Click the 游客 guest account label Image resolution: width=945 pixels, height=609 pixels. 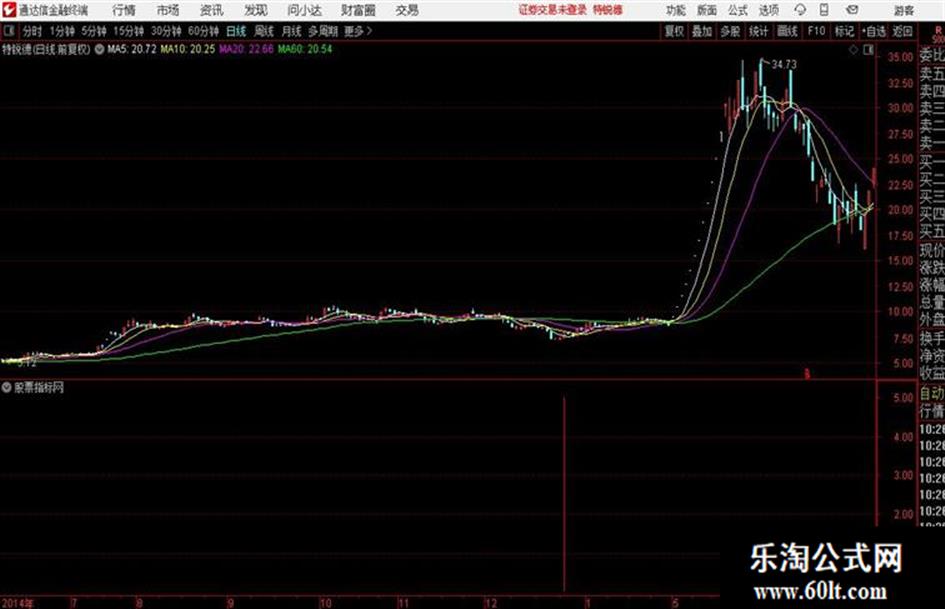903,10
